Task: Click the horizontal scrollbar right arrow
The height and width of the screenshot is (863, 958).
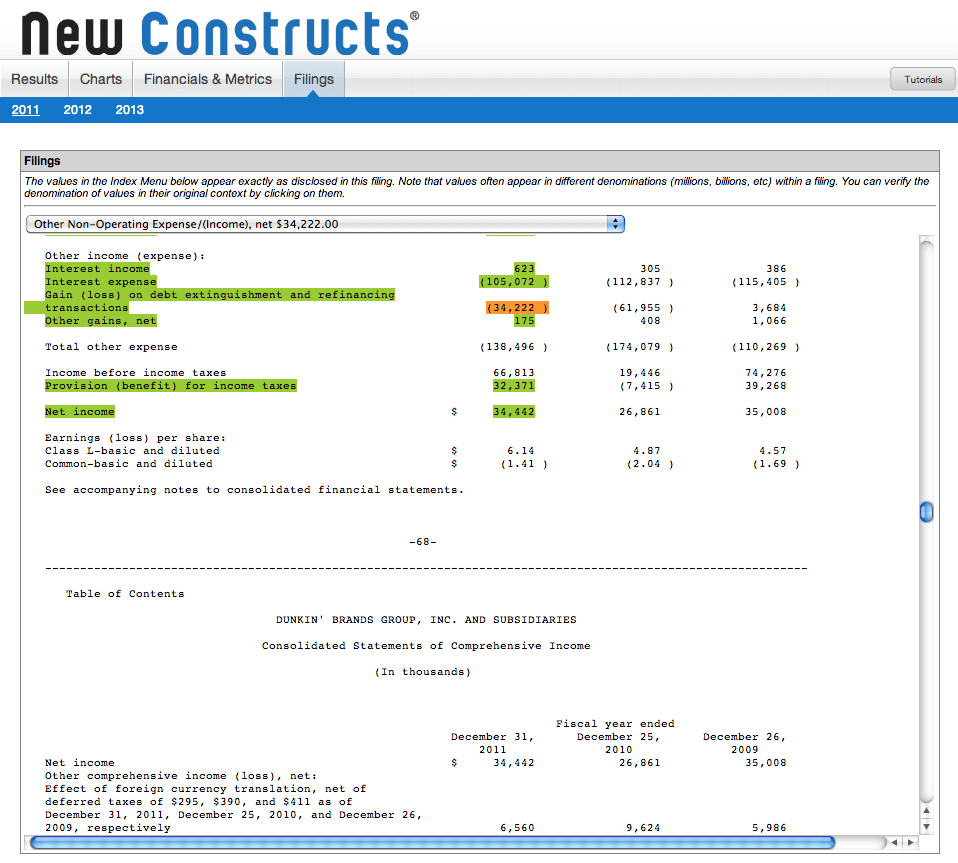Action: point(910,843)
